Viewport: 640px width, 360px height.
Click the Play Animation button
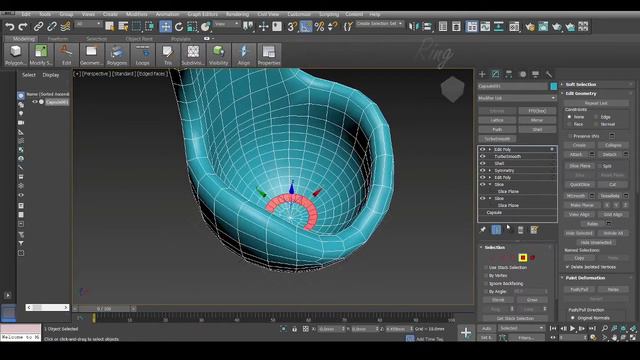573,328
